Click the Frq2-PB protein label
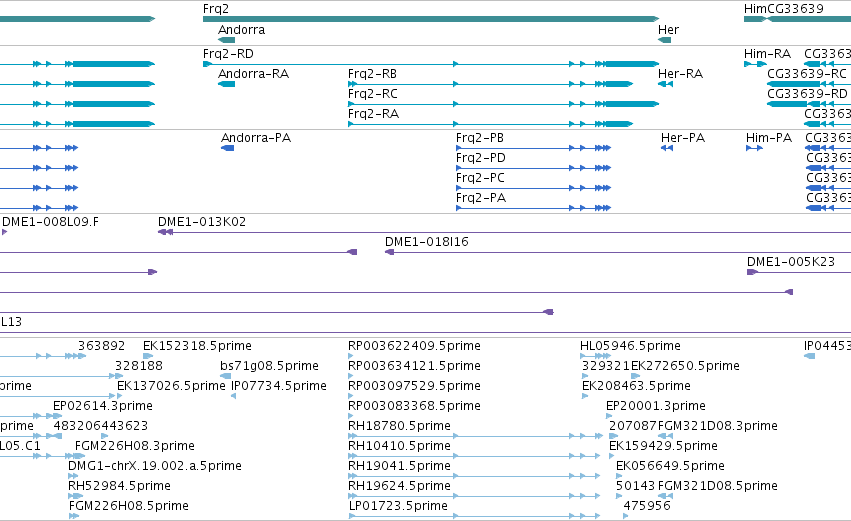Image resolution: width=851 pixels, height=521 pixels. coord(480,138)
